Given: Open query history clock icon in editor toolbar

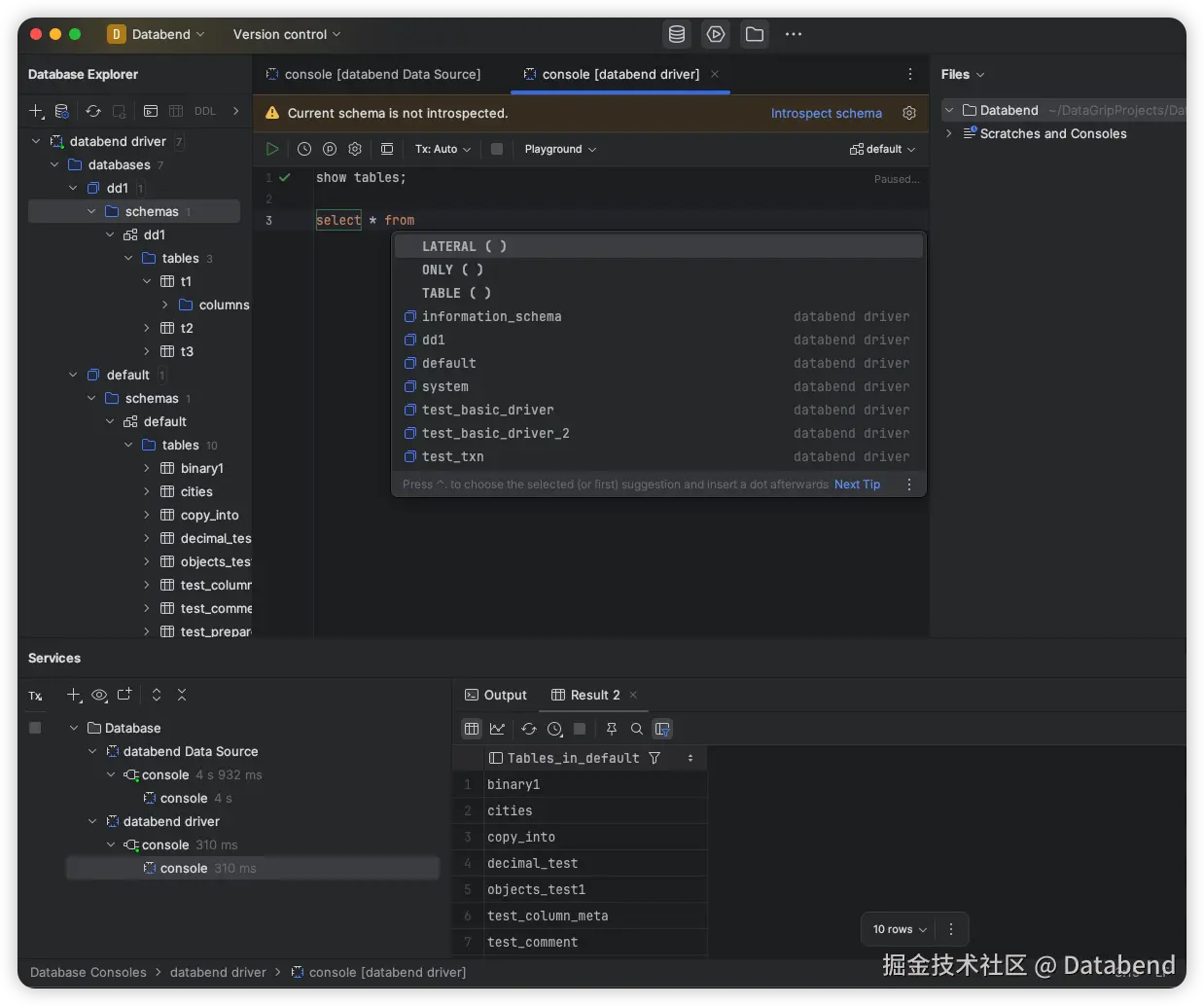Looking at the screenshot, I should (x=304, y=149).
